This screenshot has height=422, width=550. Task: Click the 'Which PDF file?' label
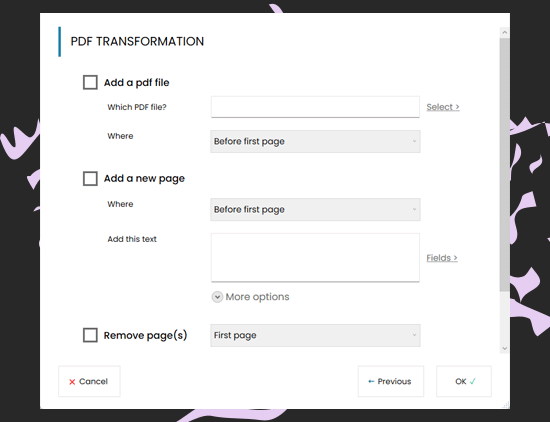(x=137, y=107)
